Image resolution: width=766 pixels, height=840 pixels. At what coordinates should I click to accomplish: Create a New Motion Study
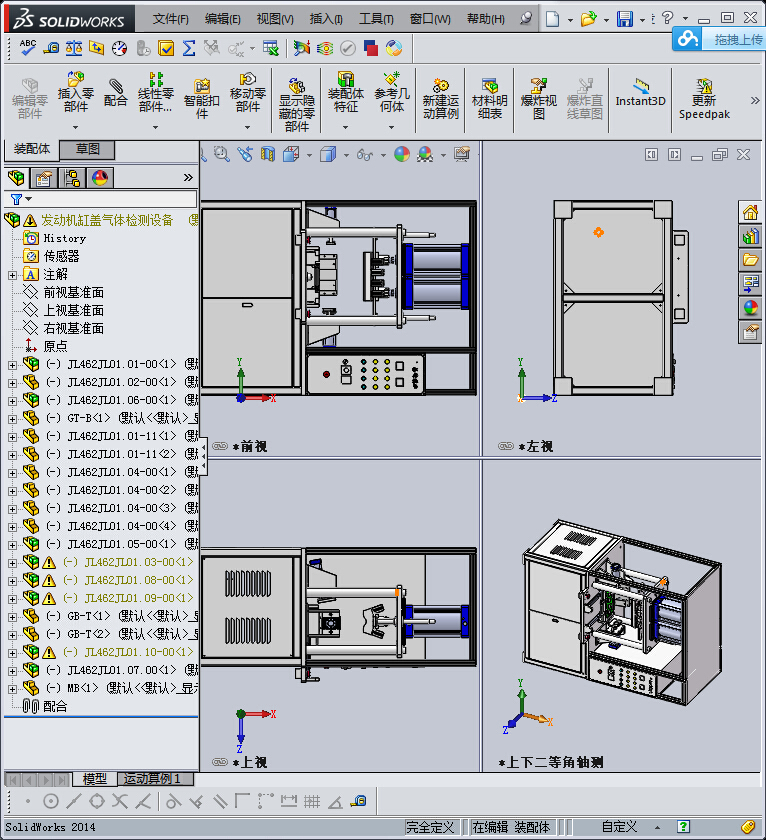pos(440,99)
